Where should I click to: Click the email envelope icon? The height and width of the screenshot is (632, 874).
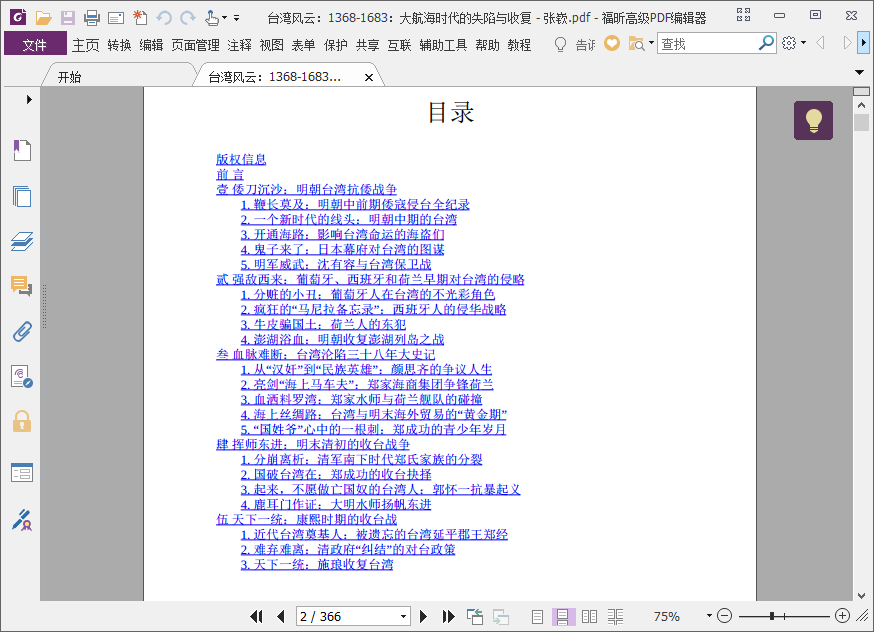point(116,18)
